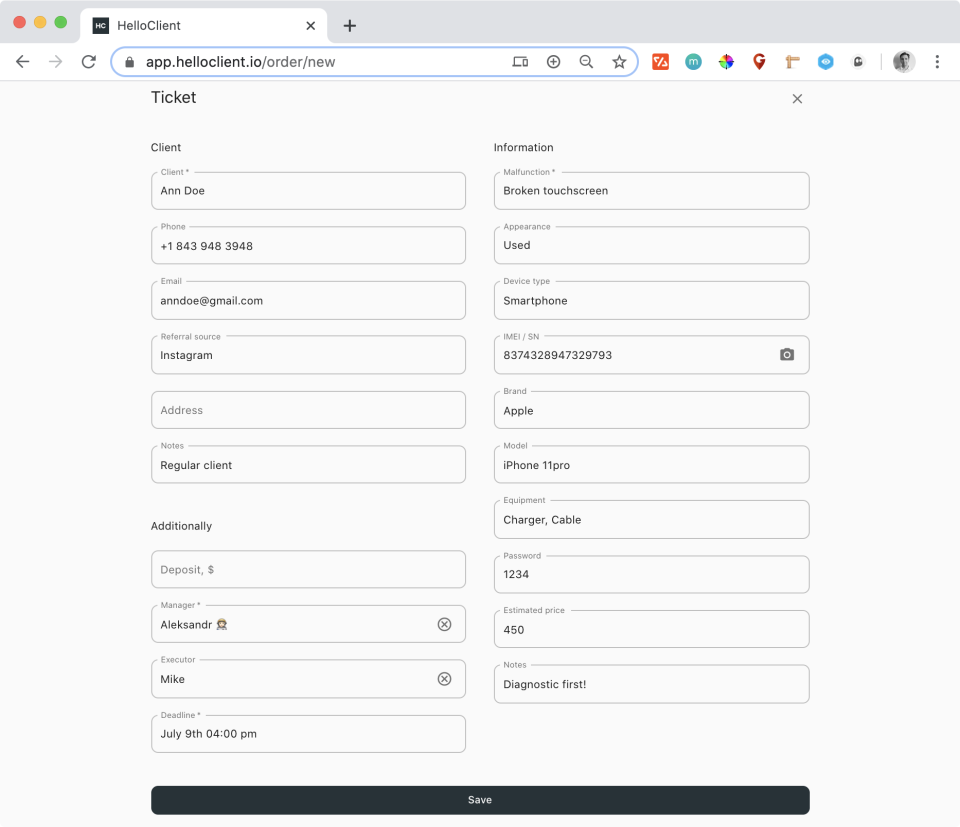This screenshot has width=960, height=827.
Task: Switch to the HelloClient browser tab
Action: (200, 25)
